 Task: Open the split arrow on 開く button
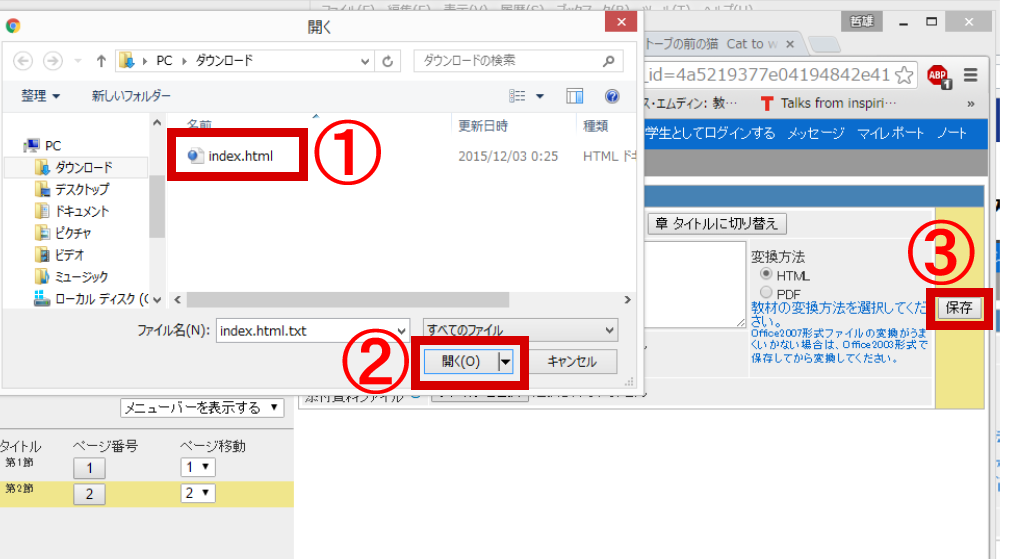[506, 362]
